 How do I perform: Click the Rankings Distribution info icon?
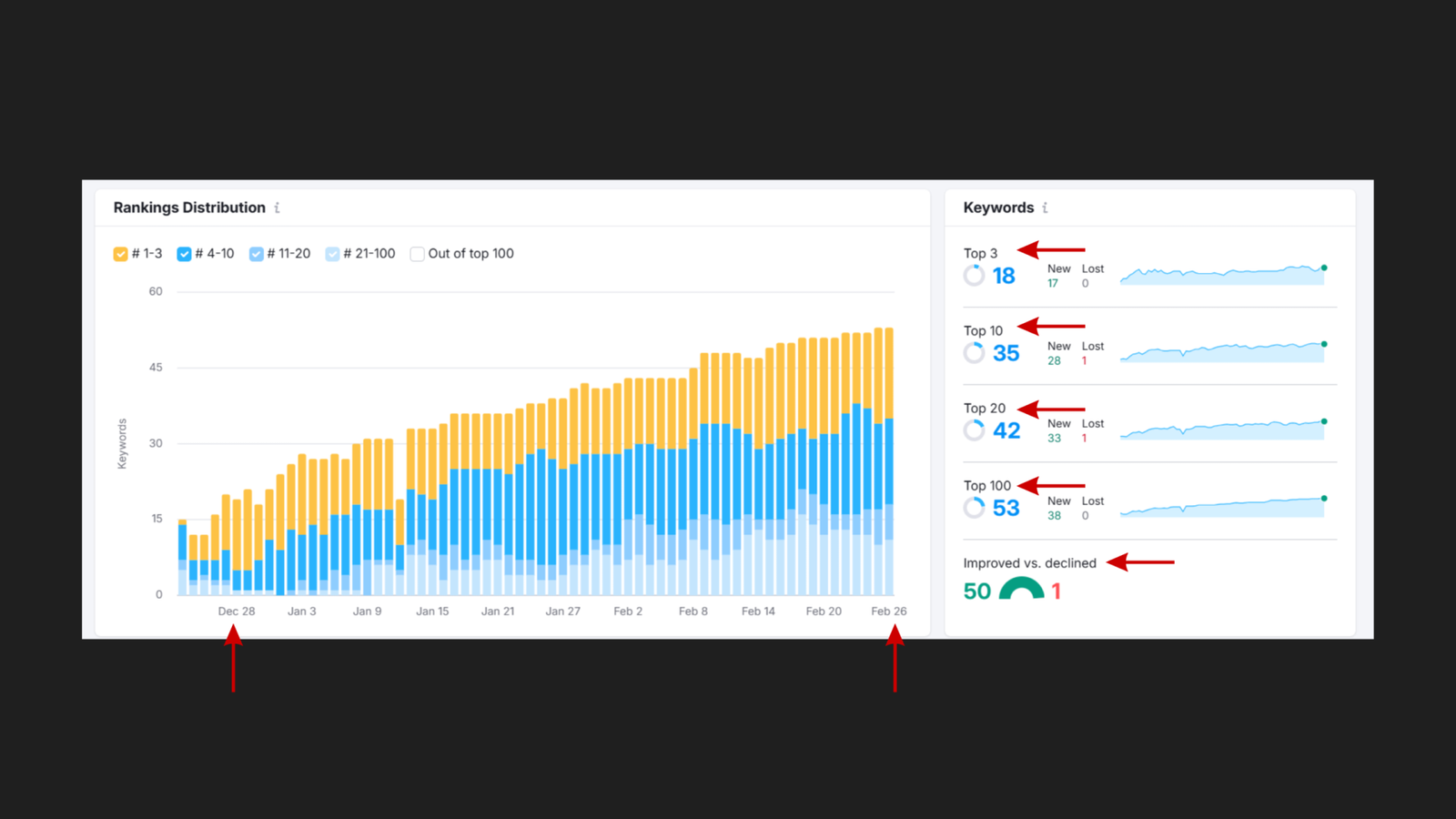276,207
